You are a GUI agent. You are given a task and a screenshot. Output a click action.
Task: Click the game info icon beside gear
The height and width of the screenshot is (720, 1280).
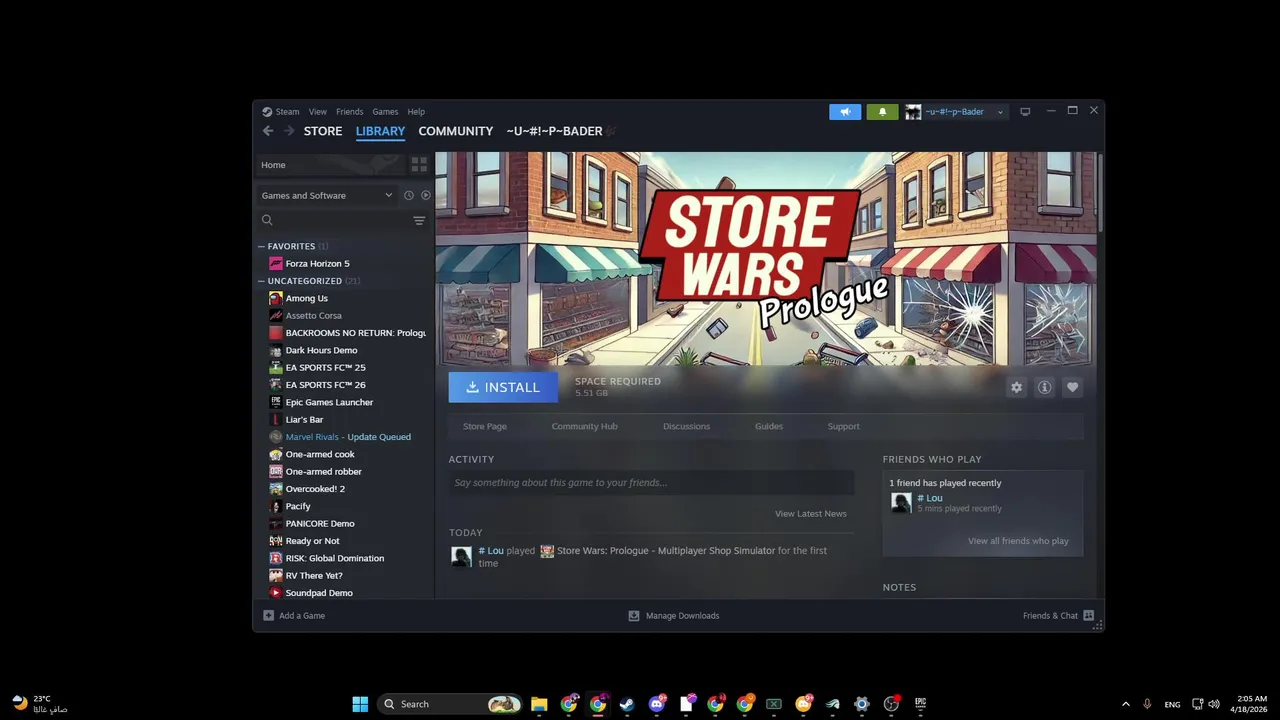pyautogui.click(x=1044, y=387)
